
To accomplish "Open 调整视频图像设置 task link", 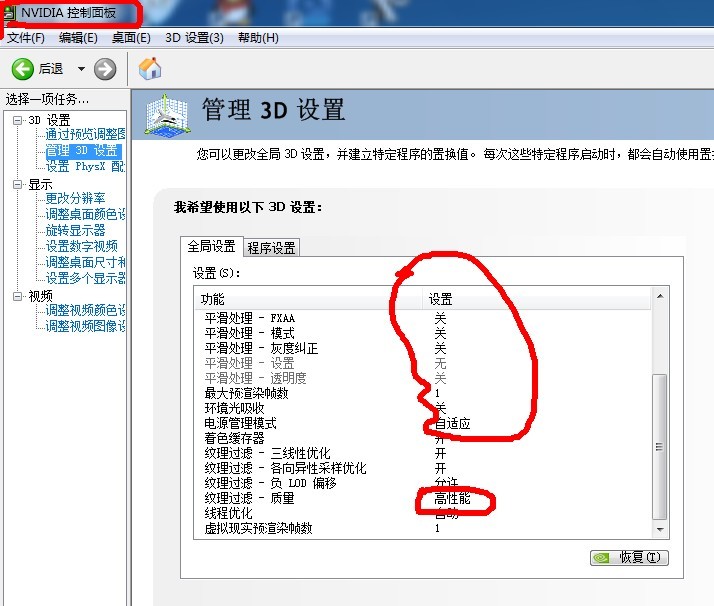I will [x=85, y=326].
